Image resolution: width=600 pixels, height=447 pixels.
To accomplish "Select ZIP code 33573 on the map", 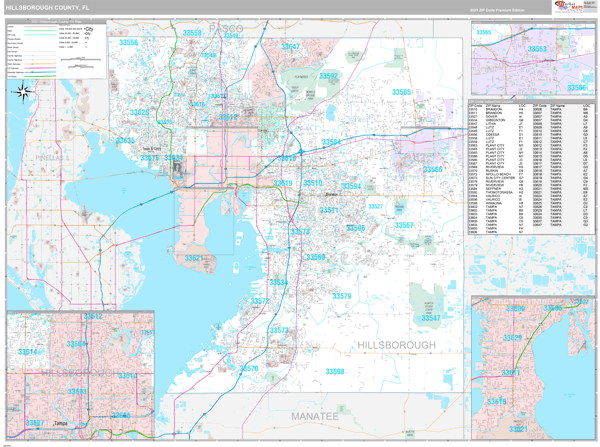I will click(x=279, y=330).
